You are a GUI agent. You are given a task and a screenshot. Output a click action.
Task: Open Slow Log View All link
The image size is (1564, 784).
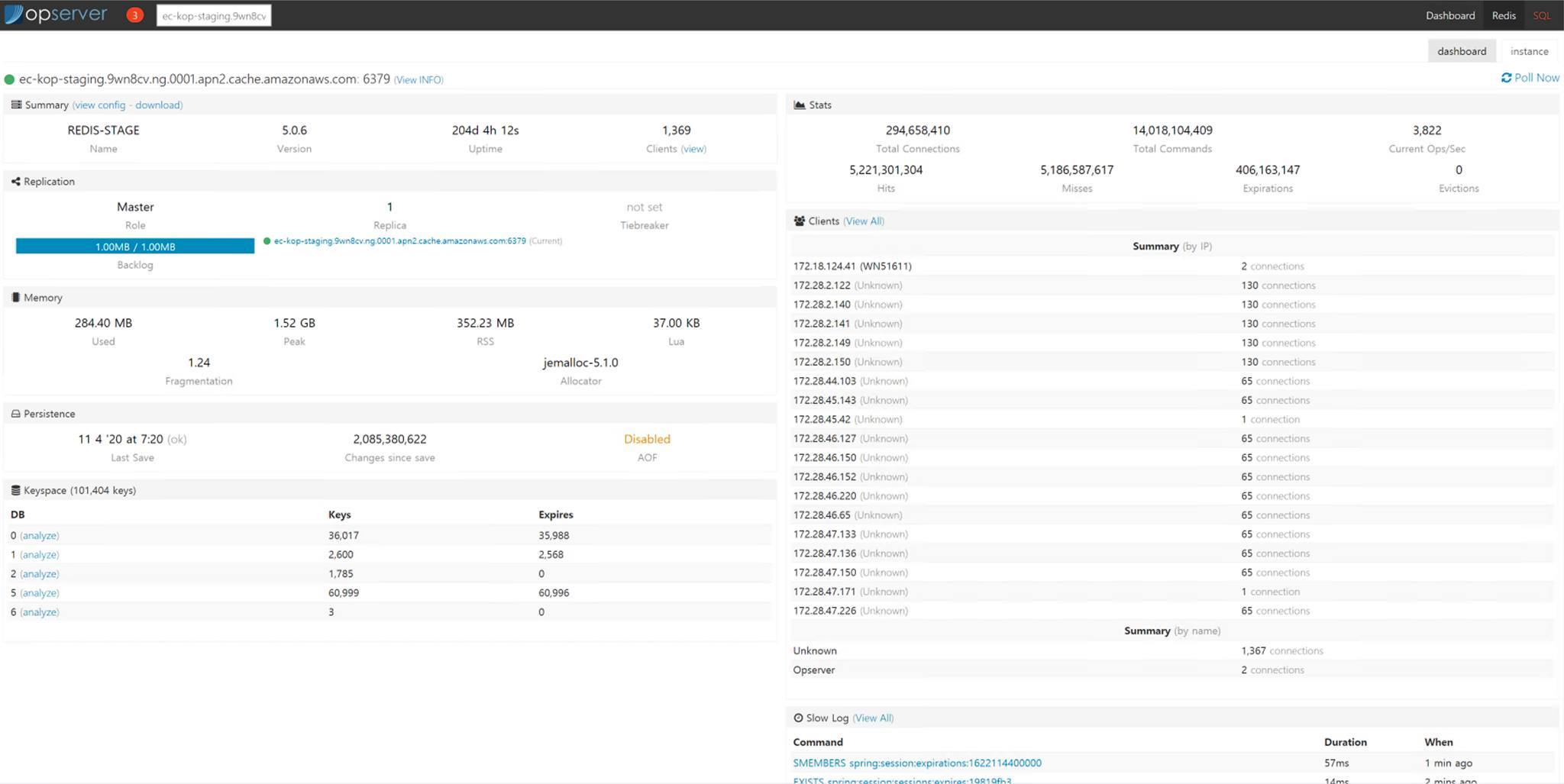(x=873, y=718)
